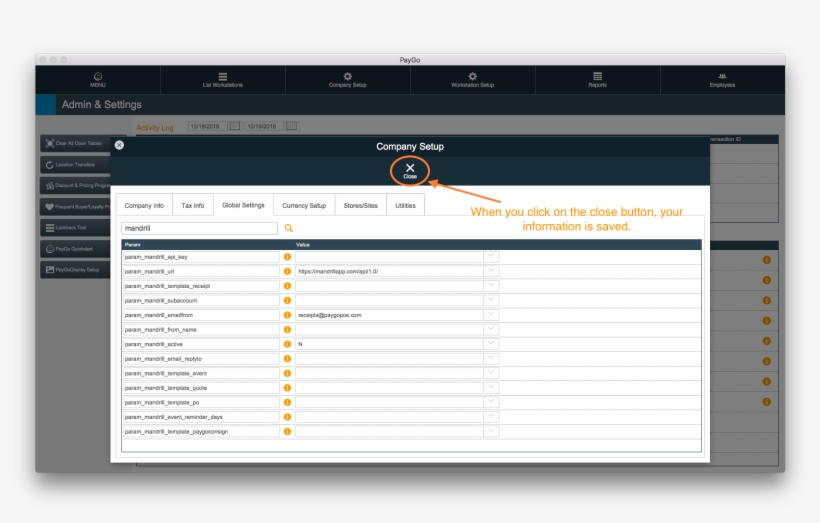Click info icon for param_mandrill_api_key
This screenshot has width=820, height=523.
287,257
